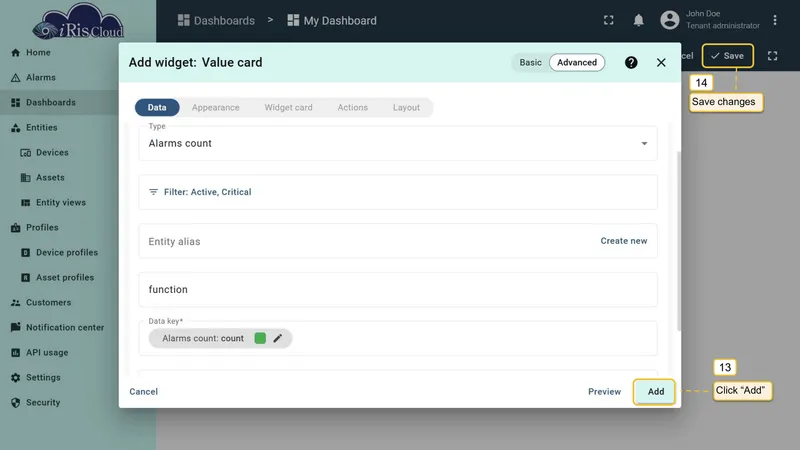This screenshot has width=800, height=450.
Task: Expand the Type dropdown arrow
Action: click(644, 143)
